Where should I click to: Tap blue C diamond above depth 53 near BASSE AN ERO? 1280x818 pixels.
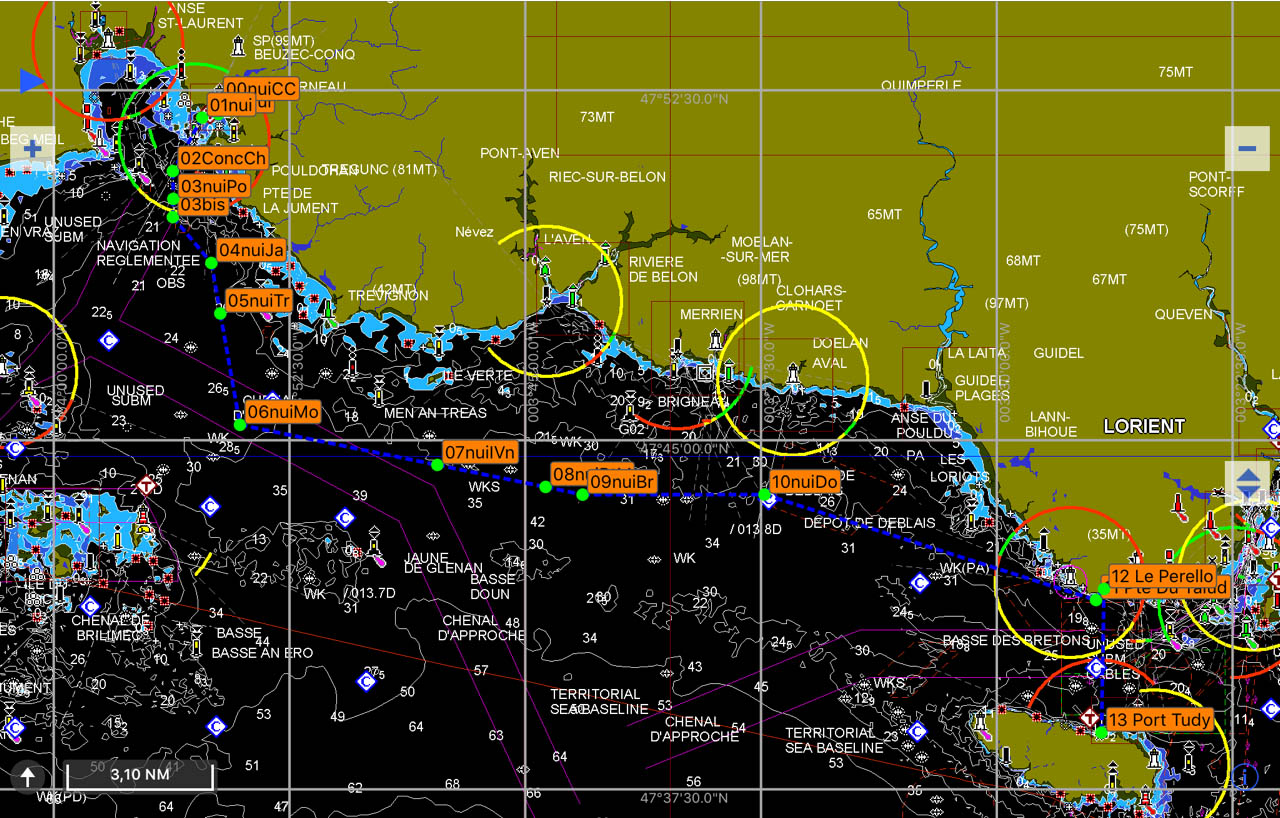point(214,726)
